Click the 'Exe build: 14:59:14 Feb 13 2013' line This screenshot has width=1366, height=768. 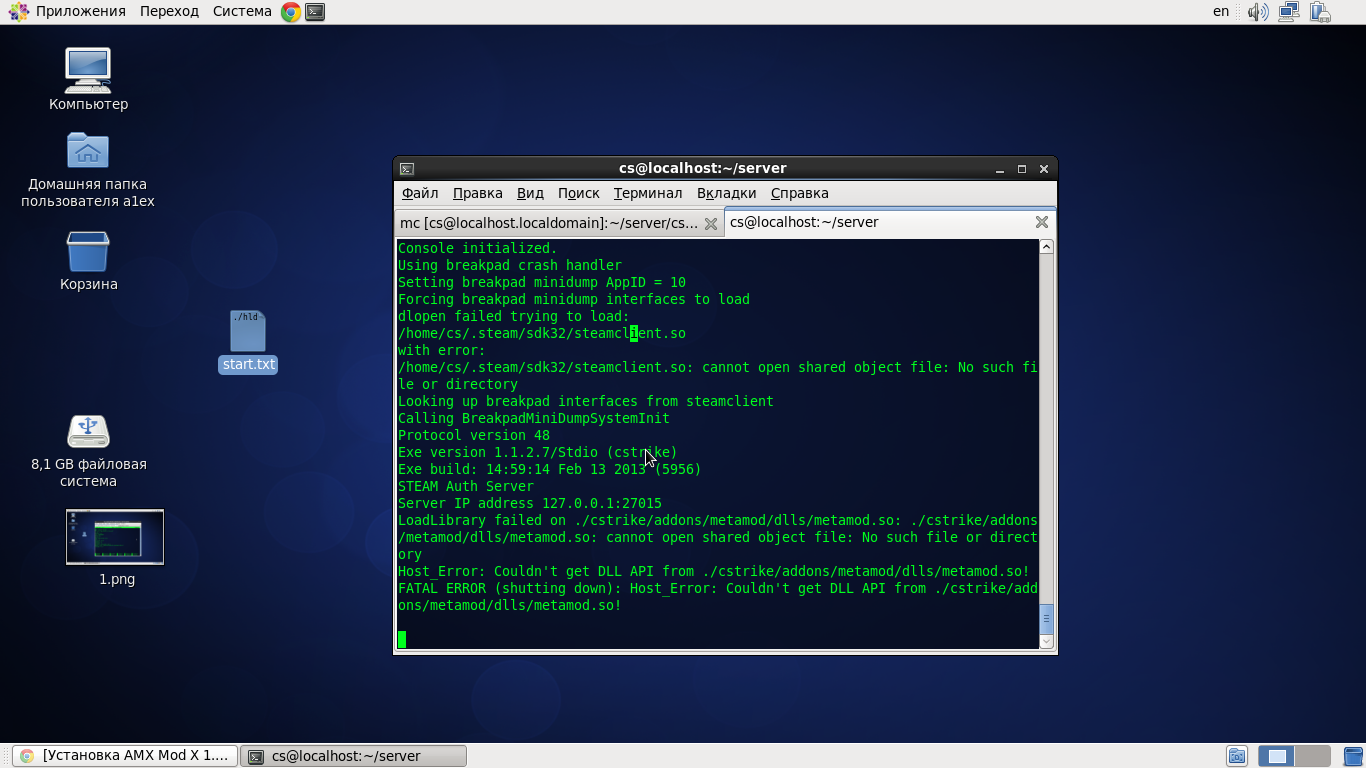click(550, 469)
